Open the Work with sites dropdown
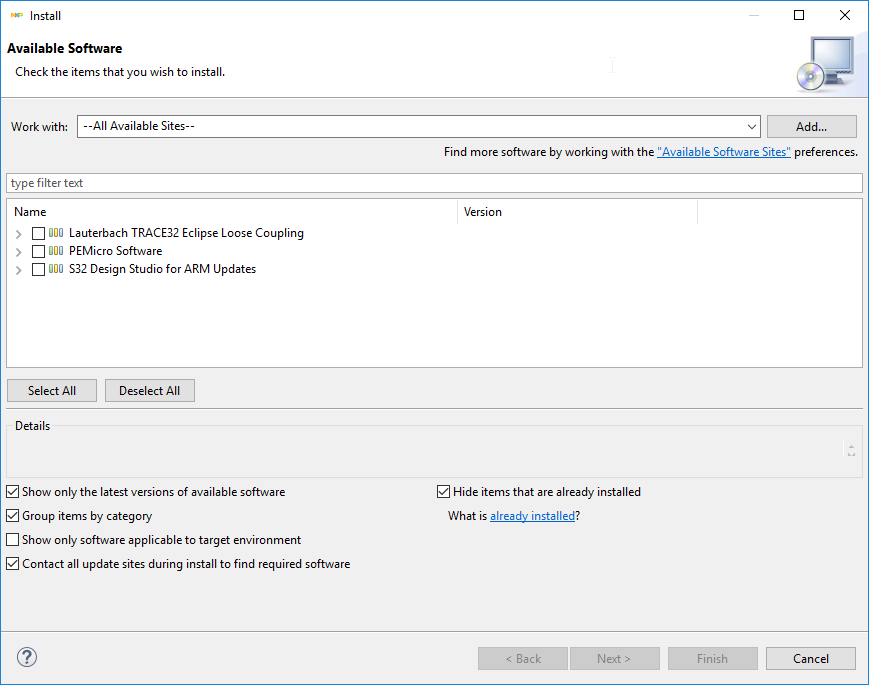The image size is (869, 685). pos(752,127)
